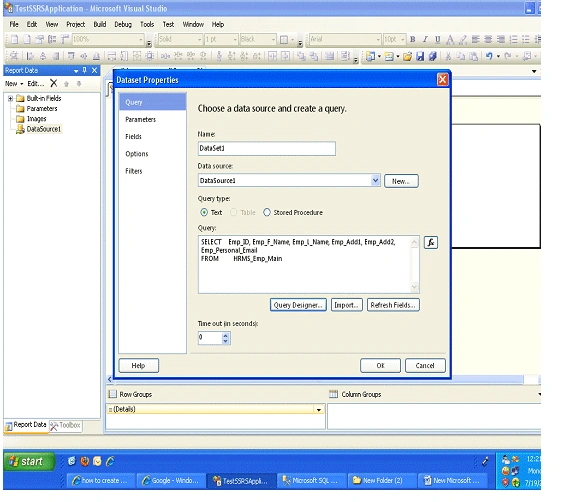
Task: Click the Save All icon
Action: (x=433, y=56)
